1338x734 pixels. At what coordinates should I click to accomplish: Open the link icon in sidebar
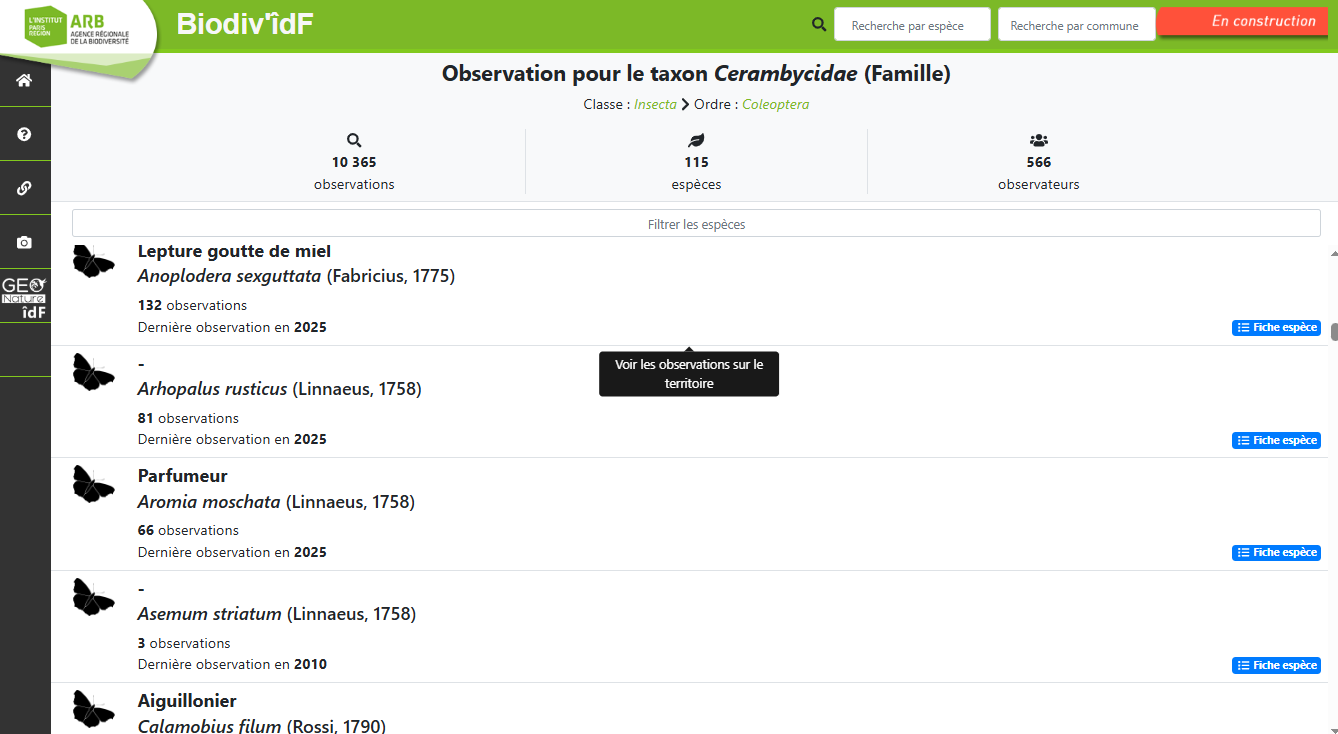(x=24, y=188)
